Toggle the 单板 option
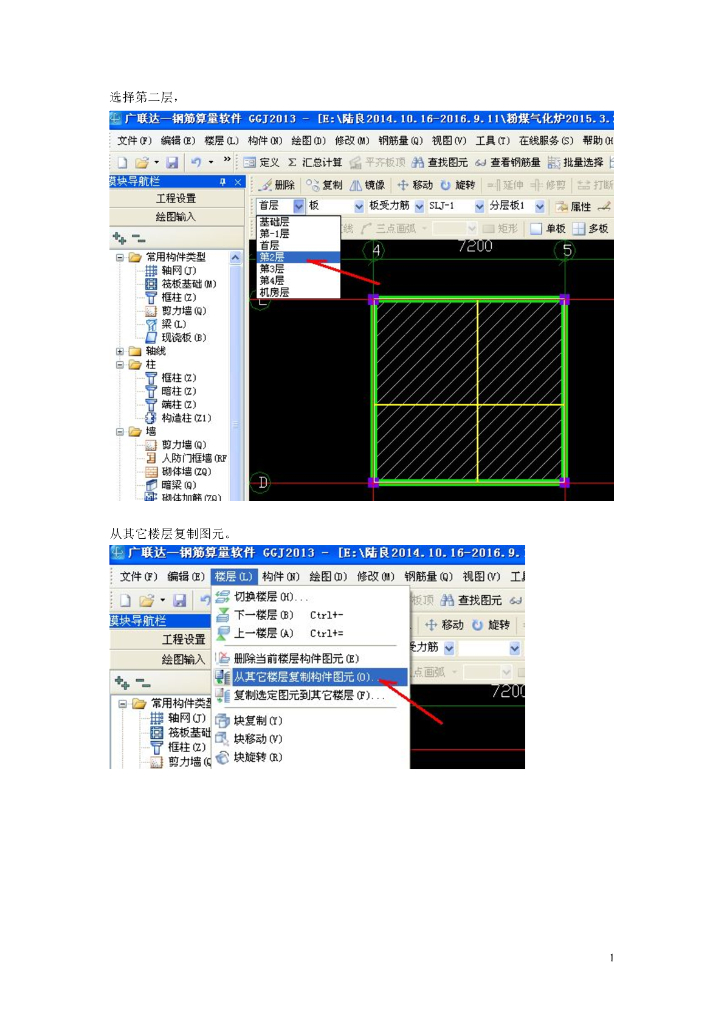The width and height of the screenshot is (724, 1024). 548,228
